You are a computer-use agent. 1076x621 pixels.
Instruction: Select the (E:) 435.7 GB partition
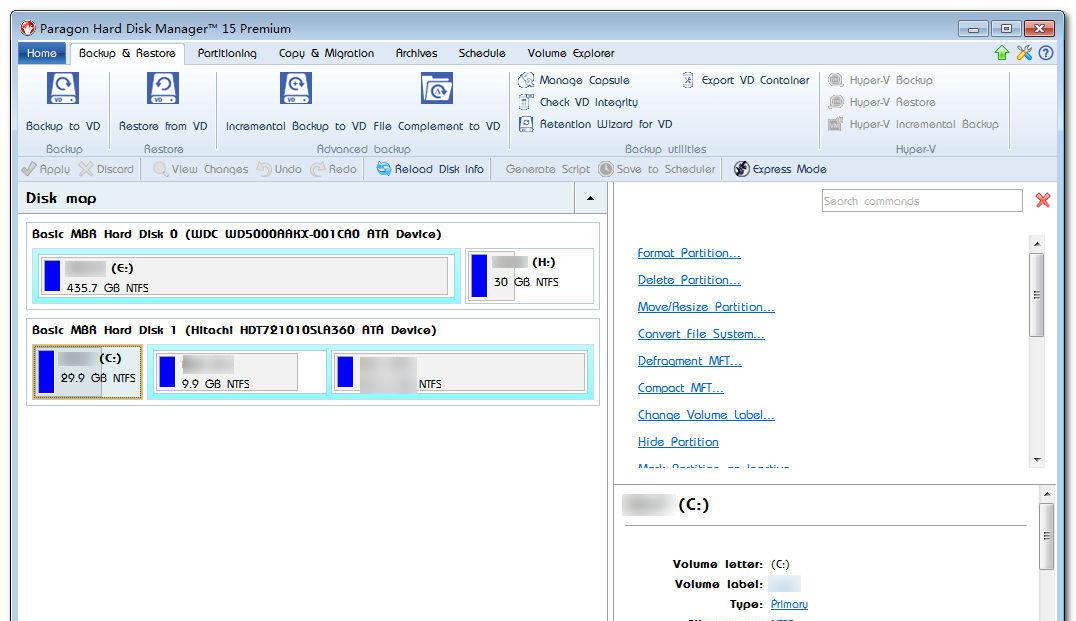(245, 276)
